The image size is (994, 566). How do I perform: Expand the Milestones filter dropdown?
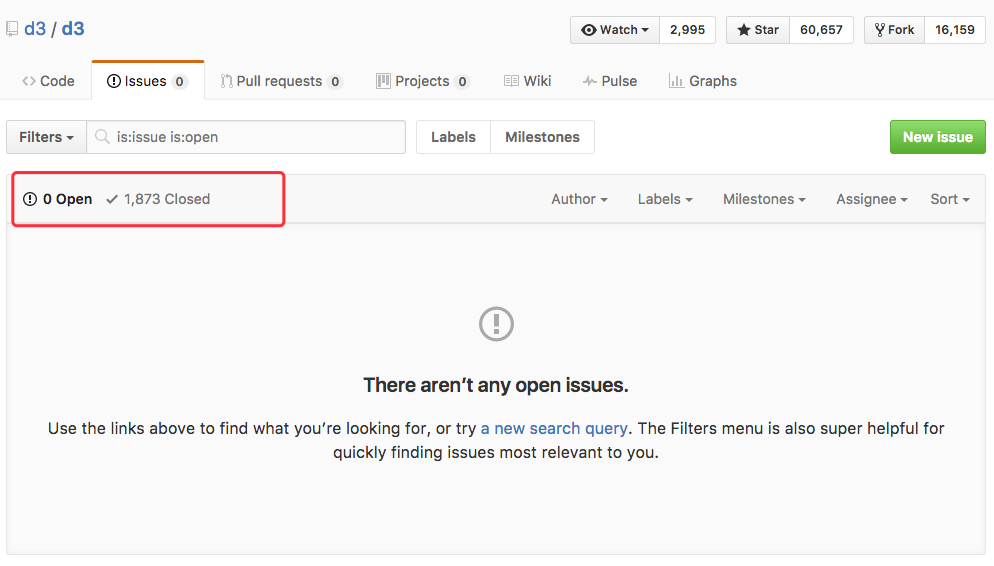click(x=764, y=199)
